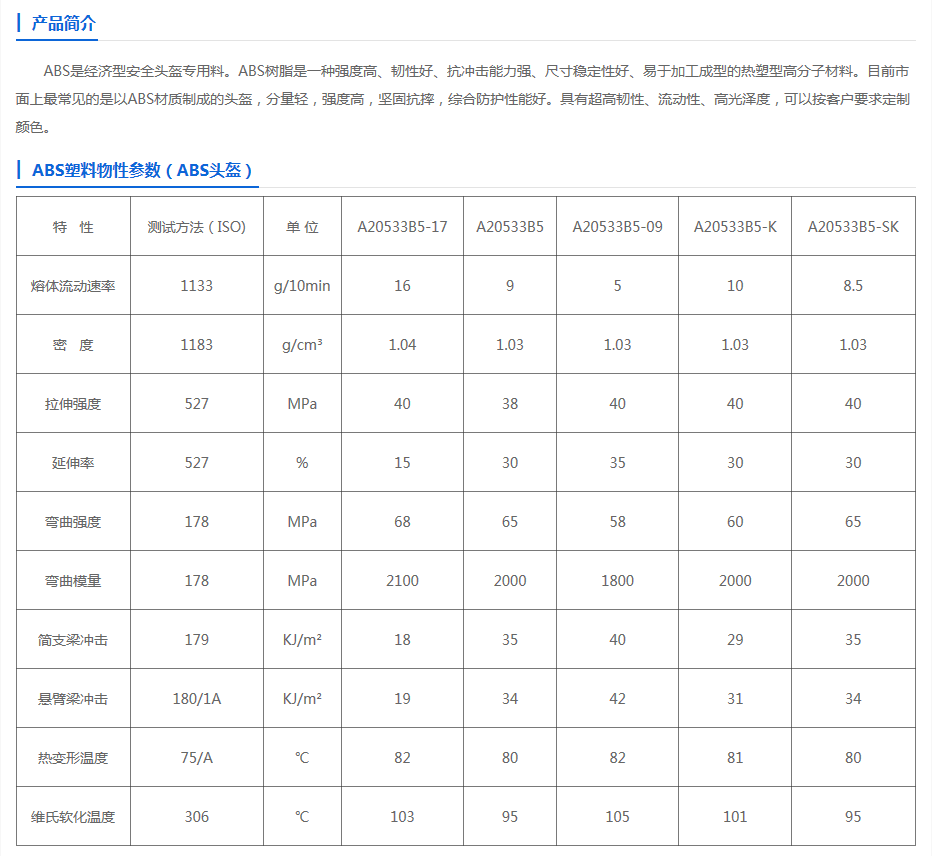
Task: Click the flexural modulus value 1800
Action: (x=618, y=581)
